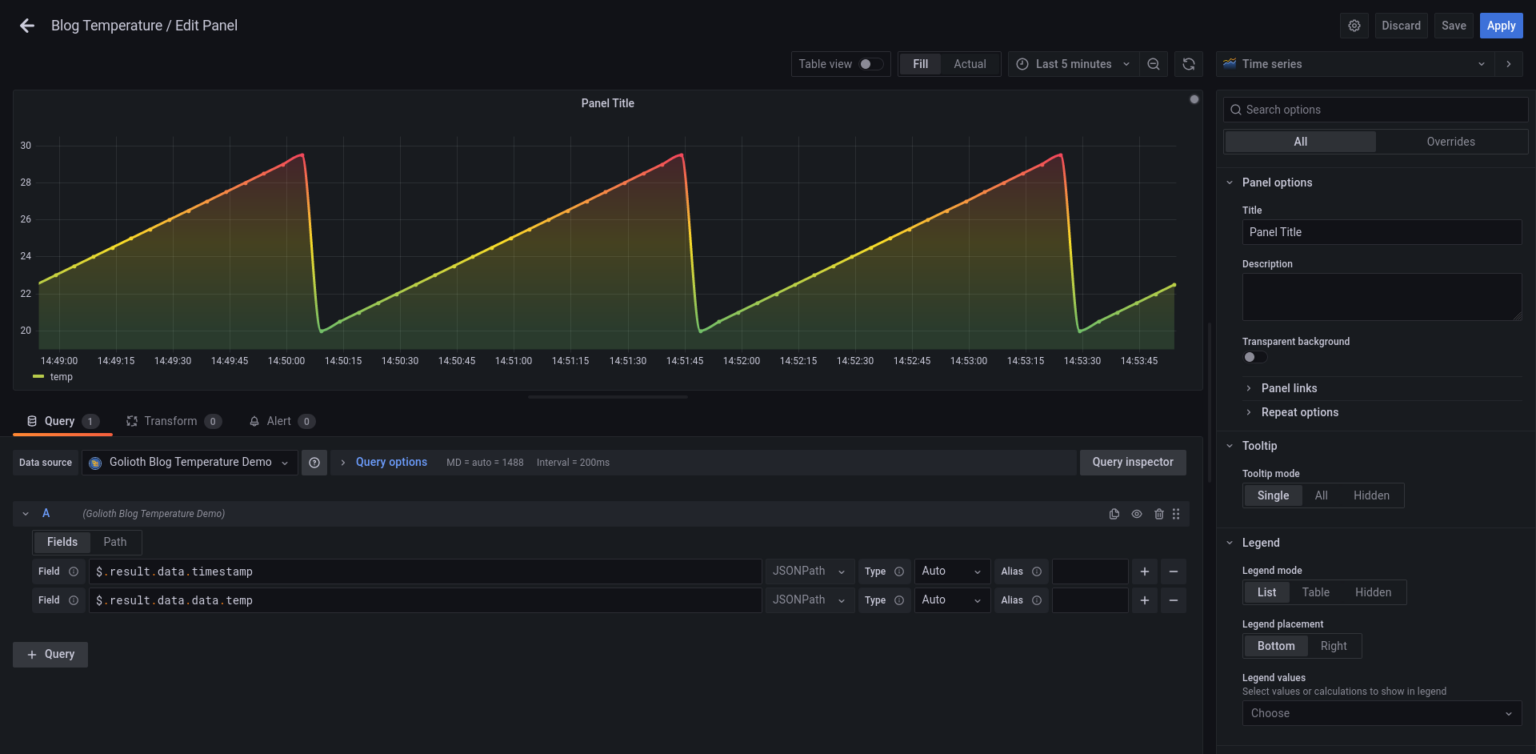Click the refresh dashboard icon
The image size is (1536, 754).
tap(1188, 63)
